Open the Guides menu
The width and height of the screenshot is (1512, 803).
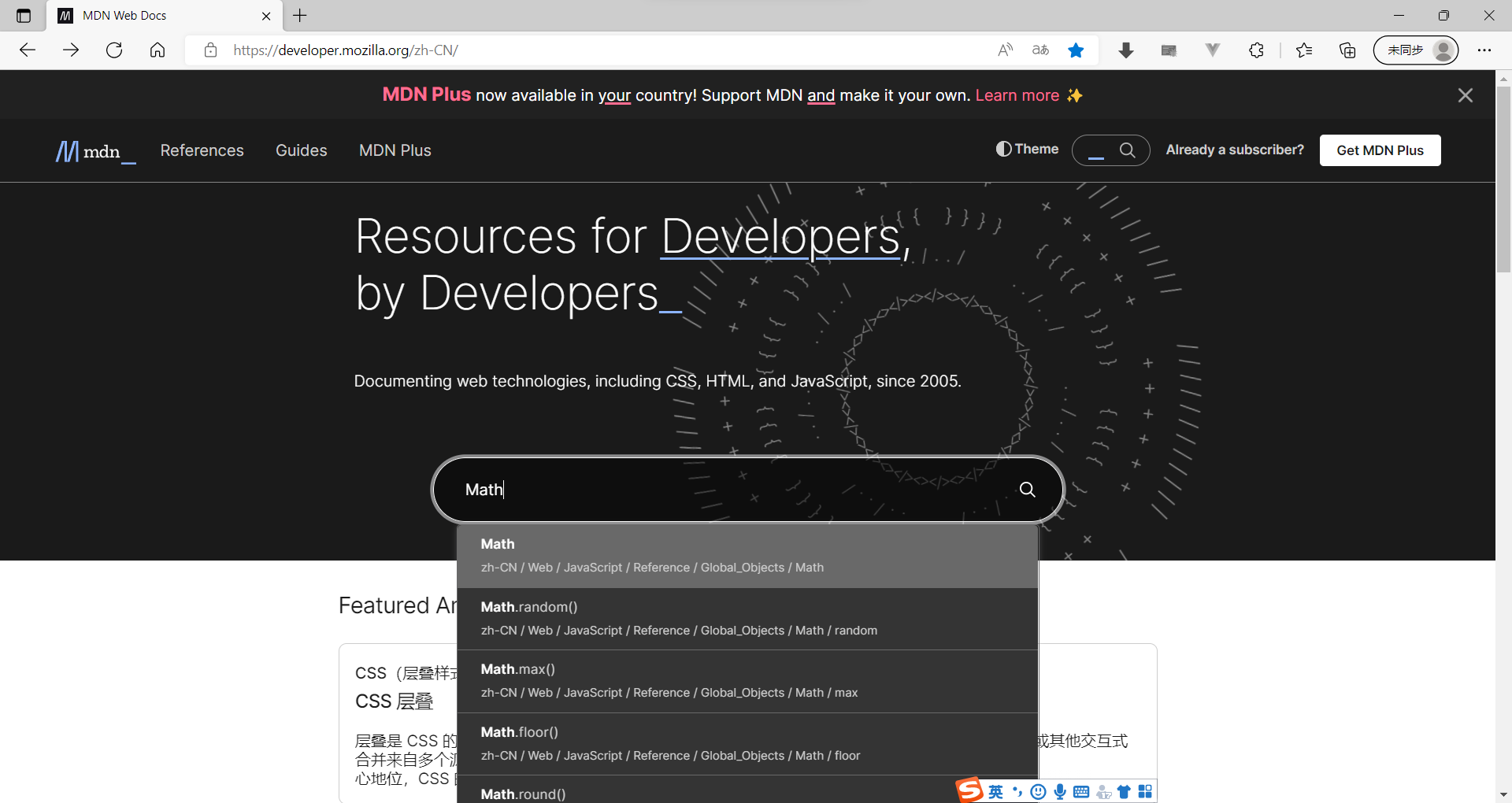click(302, 150)
